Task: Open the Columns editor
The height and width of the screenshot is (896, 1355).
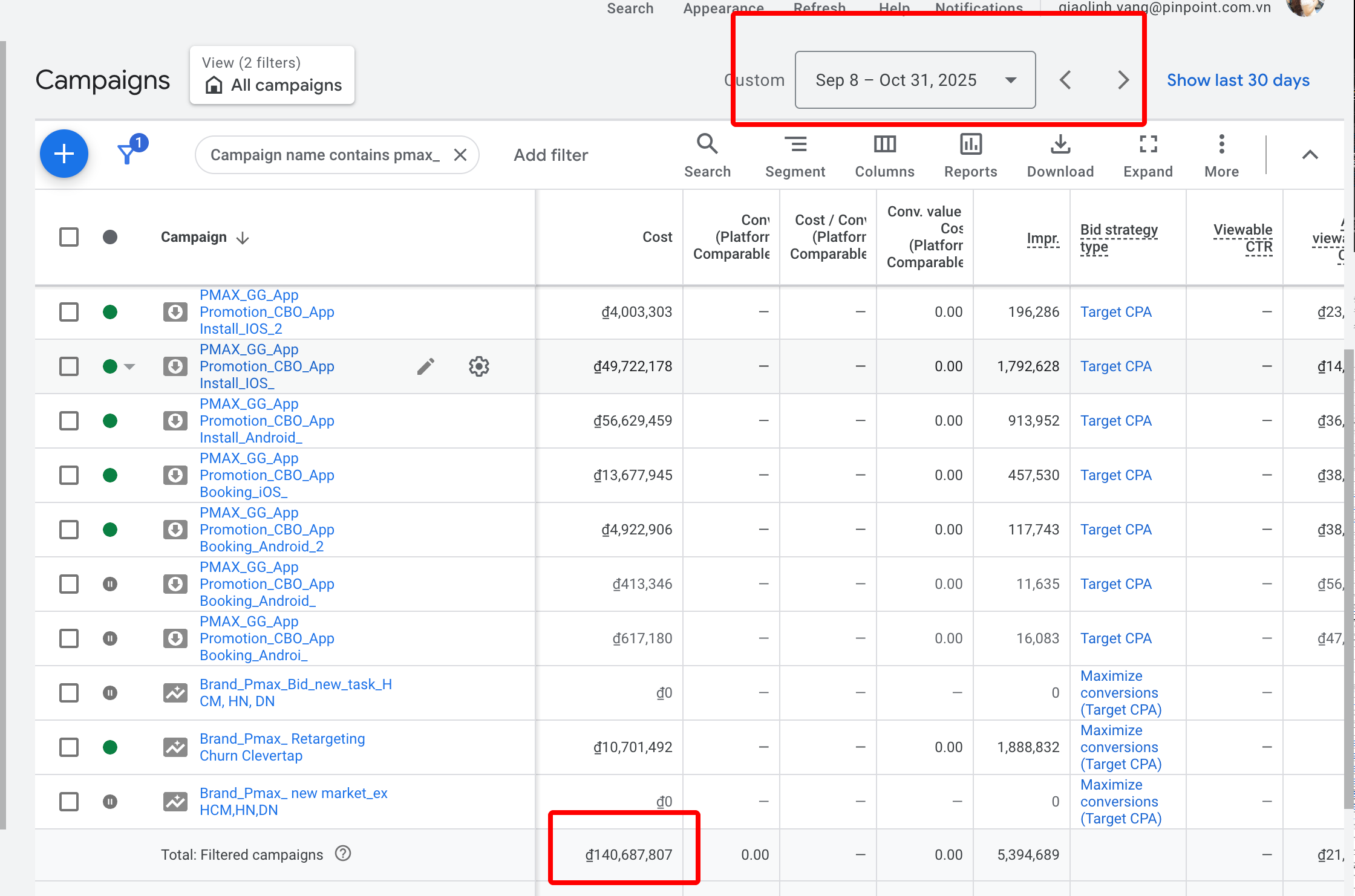Action: pos(884,156)
